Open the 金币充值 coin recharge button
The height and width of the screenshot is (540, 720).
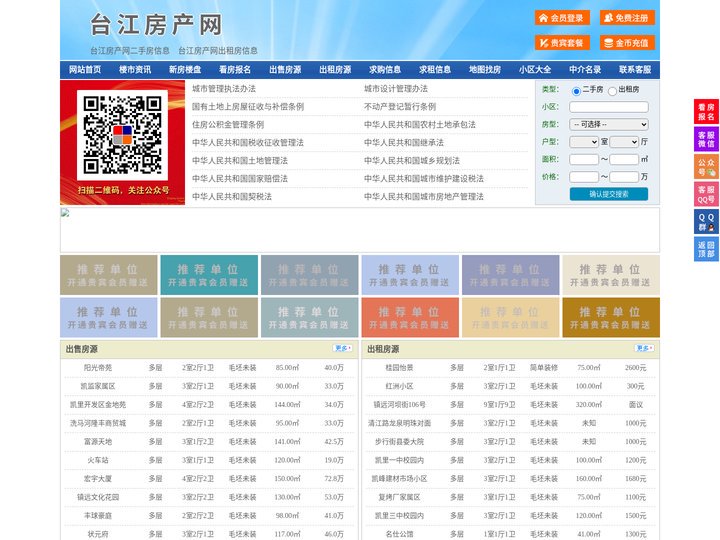point(627,43)
